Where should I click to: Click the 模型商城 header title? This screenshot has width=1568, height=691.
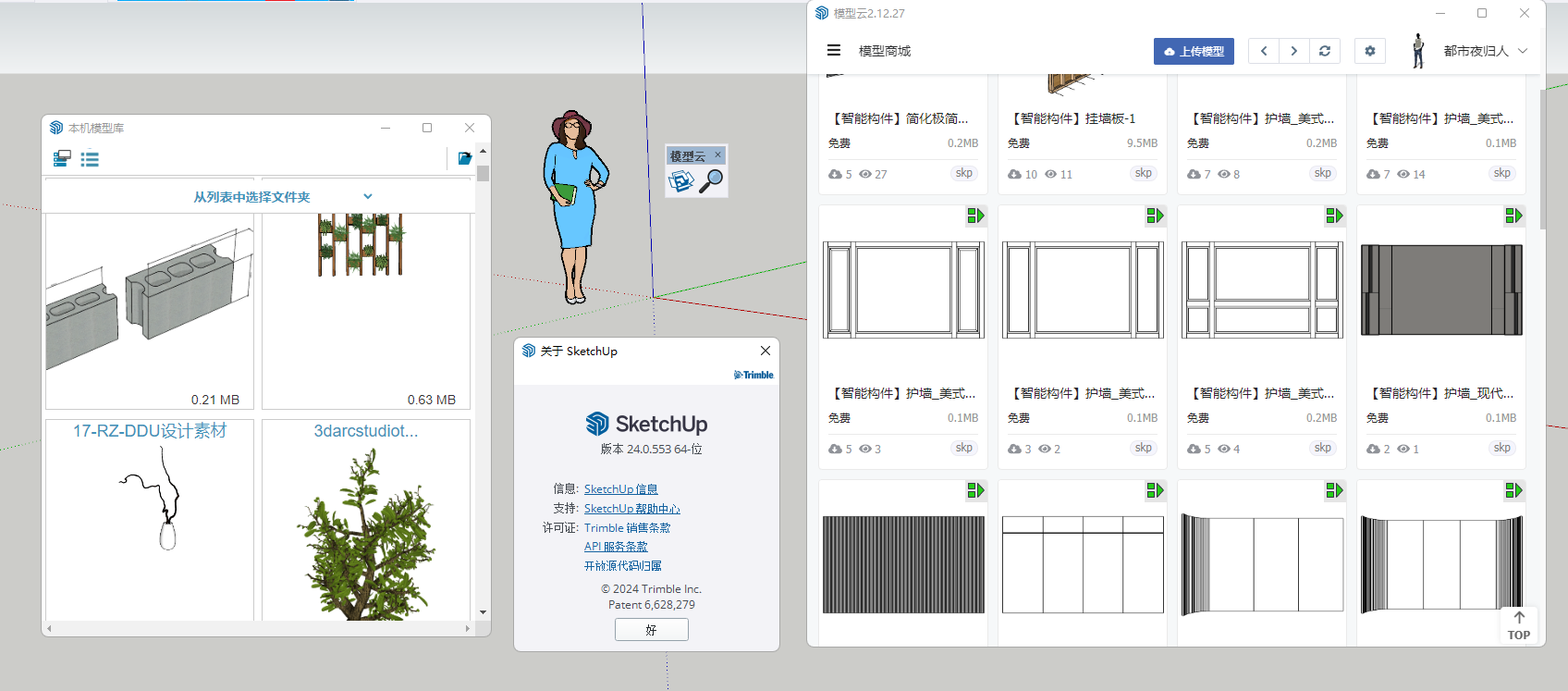(885, 51)
